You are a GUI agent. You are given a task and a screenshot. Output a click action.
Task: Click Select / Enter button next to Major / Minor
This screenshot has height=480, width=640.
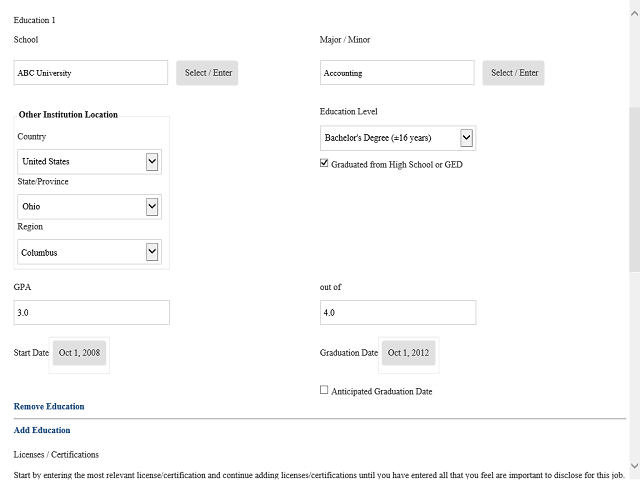point(513,73)
